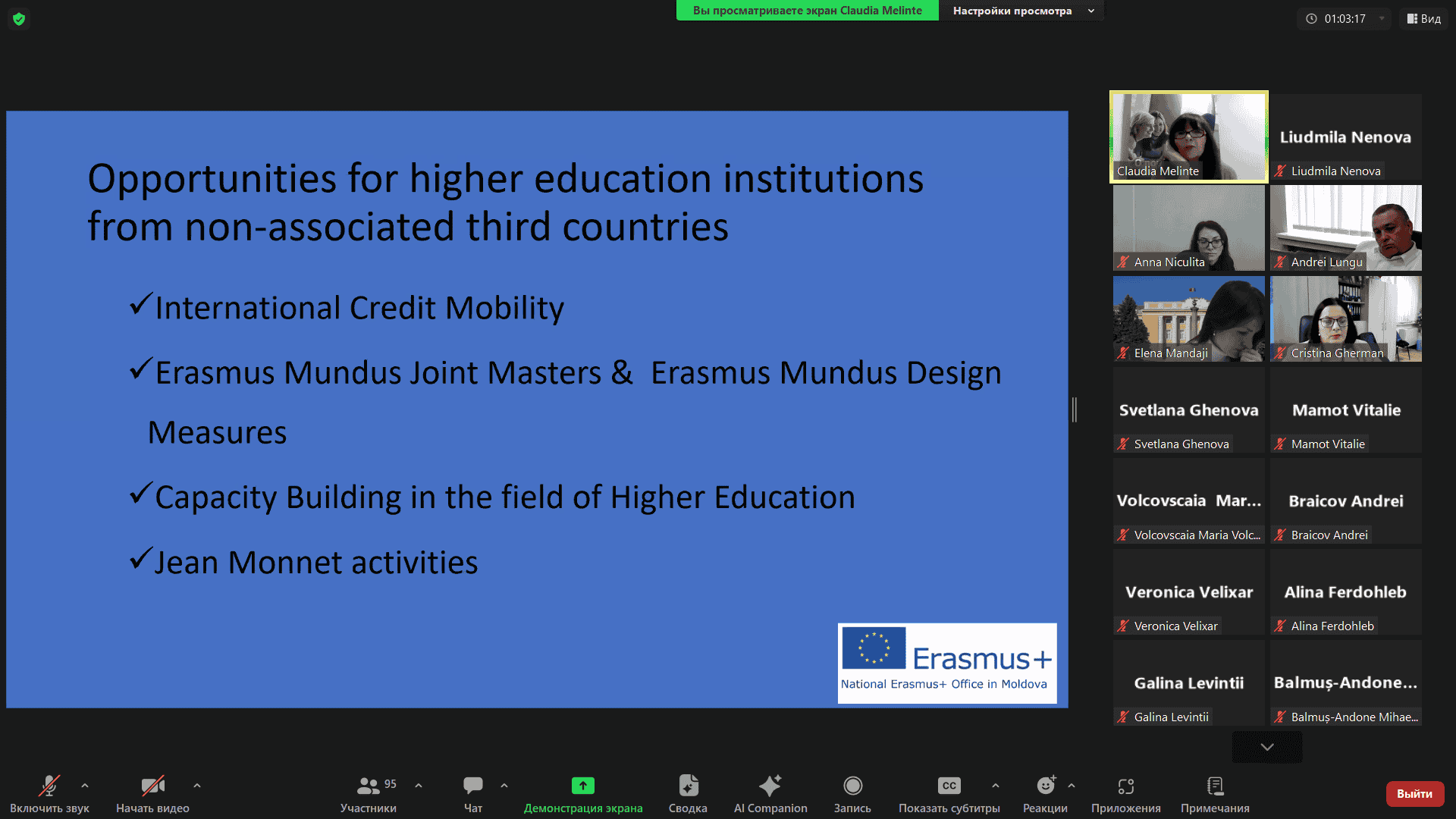Click the red Выйти leave button
The image size is (1456, 819).
[1414, 793]
